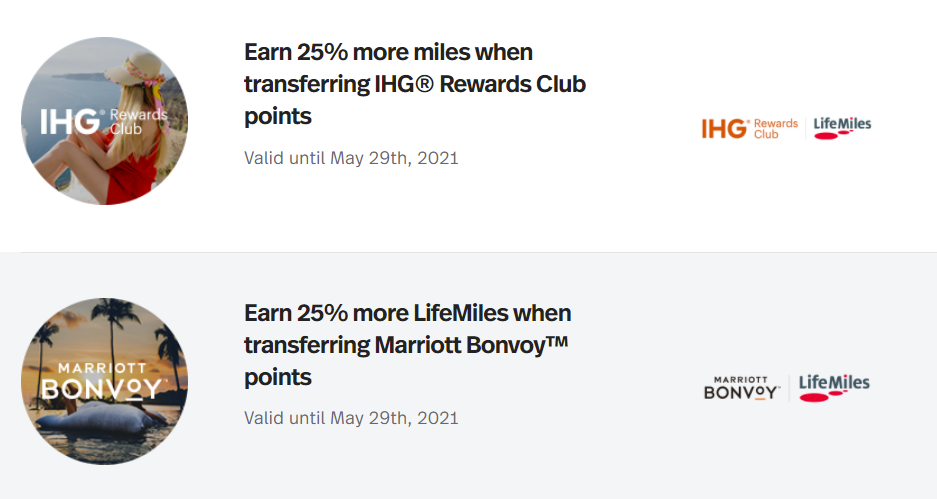Click the black Marriott Bonvoy logo
The height and width of the screenshot is (499, 937).
tap(742, 388)
